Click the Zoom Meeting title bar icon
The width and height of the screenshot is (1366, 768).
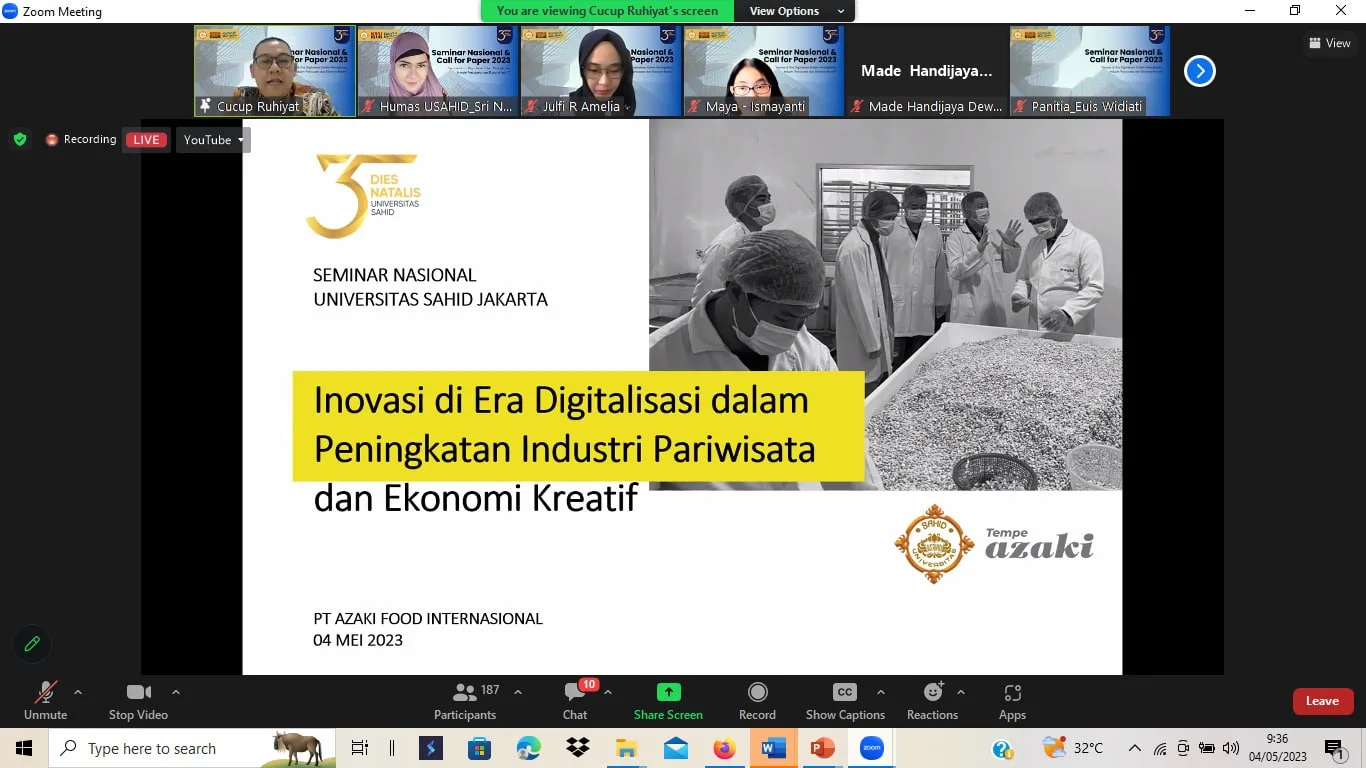[10, 11]
